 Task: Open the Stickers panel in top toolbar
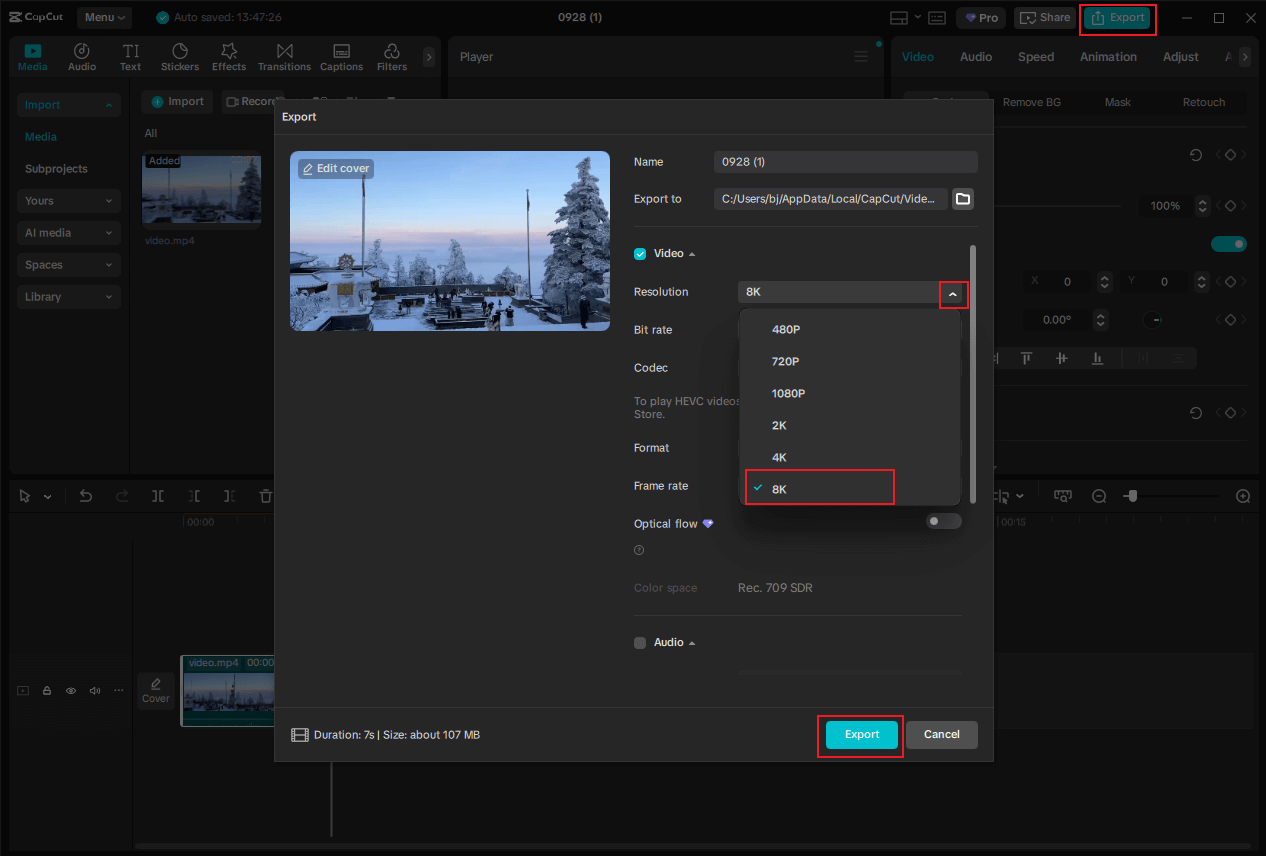[180, 57]
